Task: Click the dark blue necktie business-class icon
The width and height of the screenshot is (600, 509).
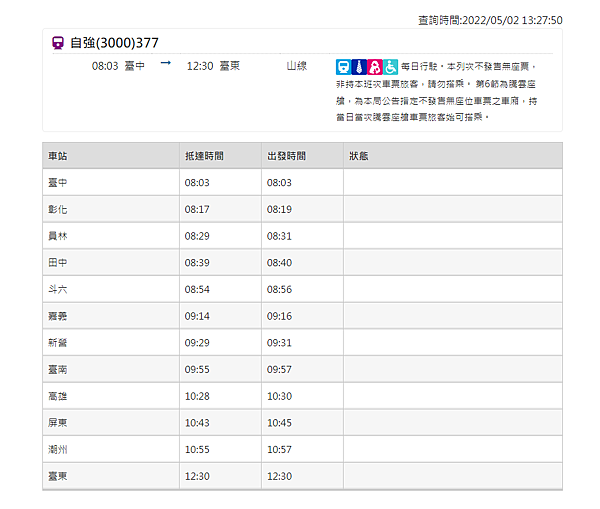Action: click(x=359, y=67)
